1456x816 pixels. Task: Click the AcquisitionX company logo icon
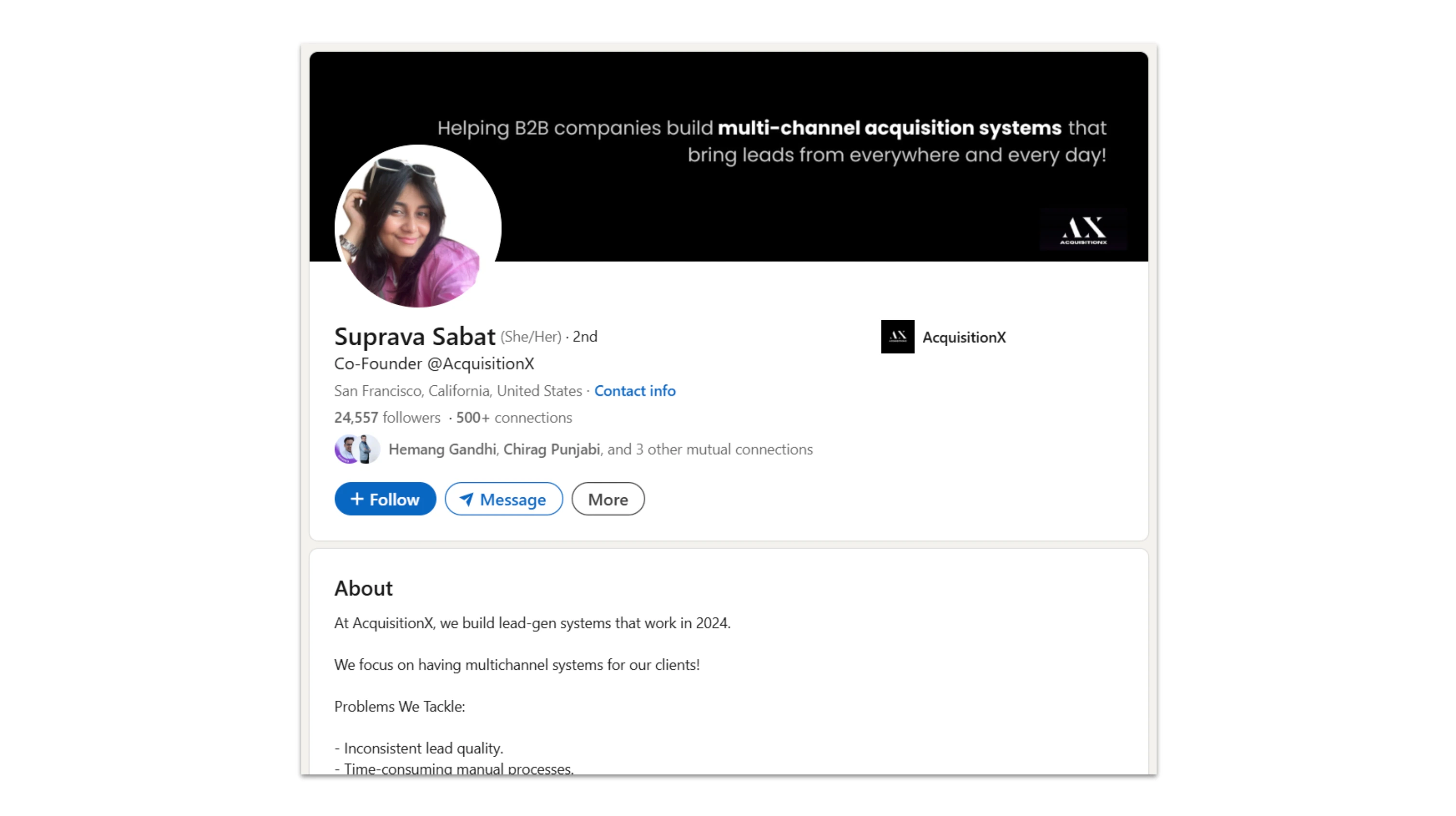pos(897,337)
